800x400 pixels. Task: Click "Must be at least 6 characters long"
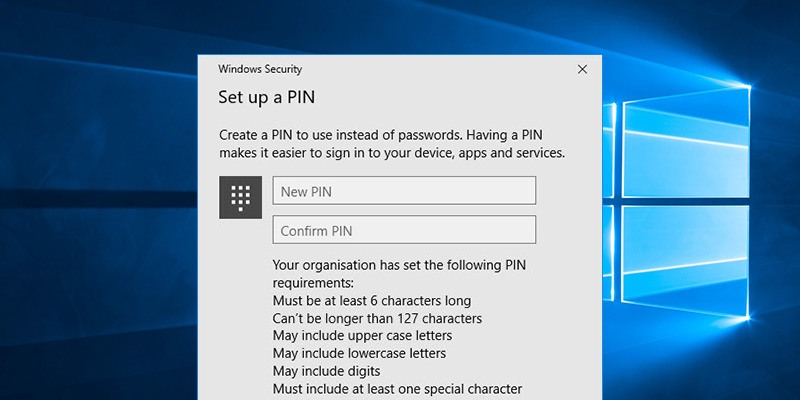coord(371,300)
